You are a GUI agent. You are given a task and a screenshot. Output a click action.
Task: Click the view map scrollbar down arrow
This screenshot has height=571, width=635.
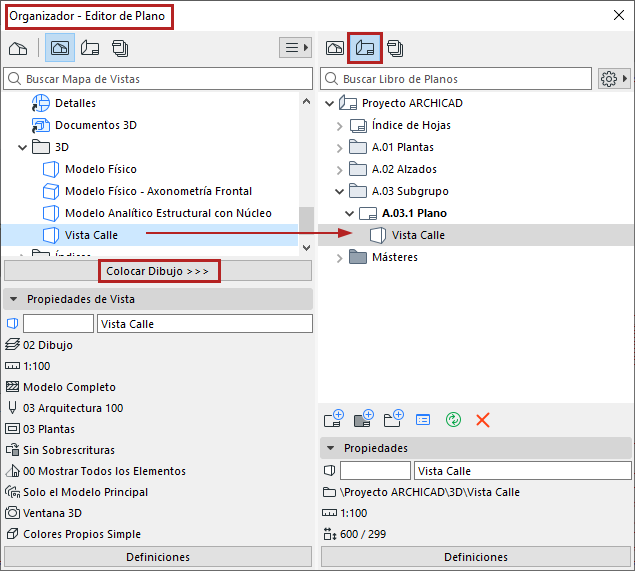pos(307,248)
